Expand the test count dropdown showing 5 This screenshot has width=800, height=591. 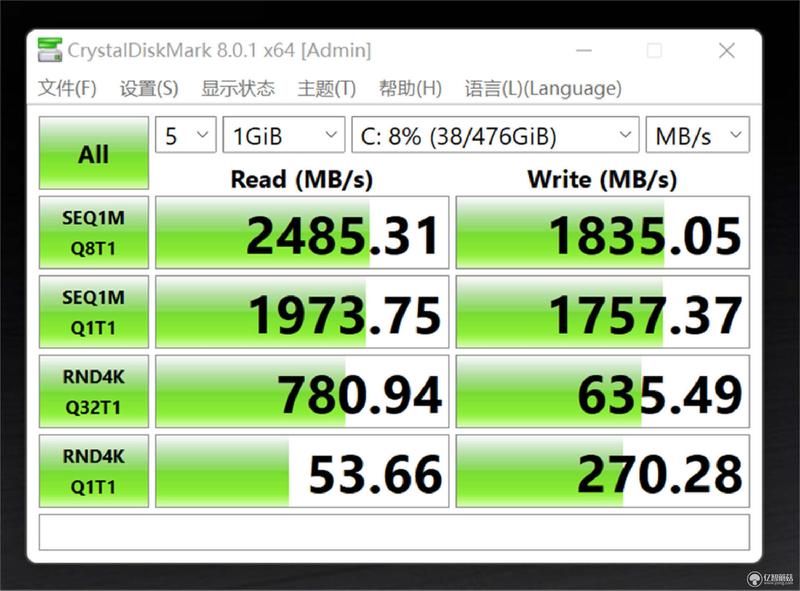click(186, 135)
